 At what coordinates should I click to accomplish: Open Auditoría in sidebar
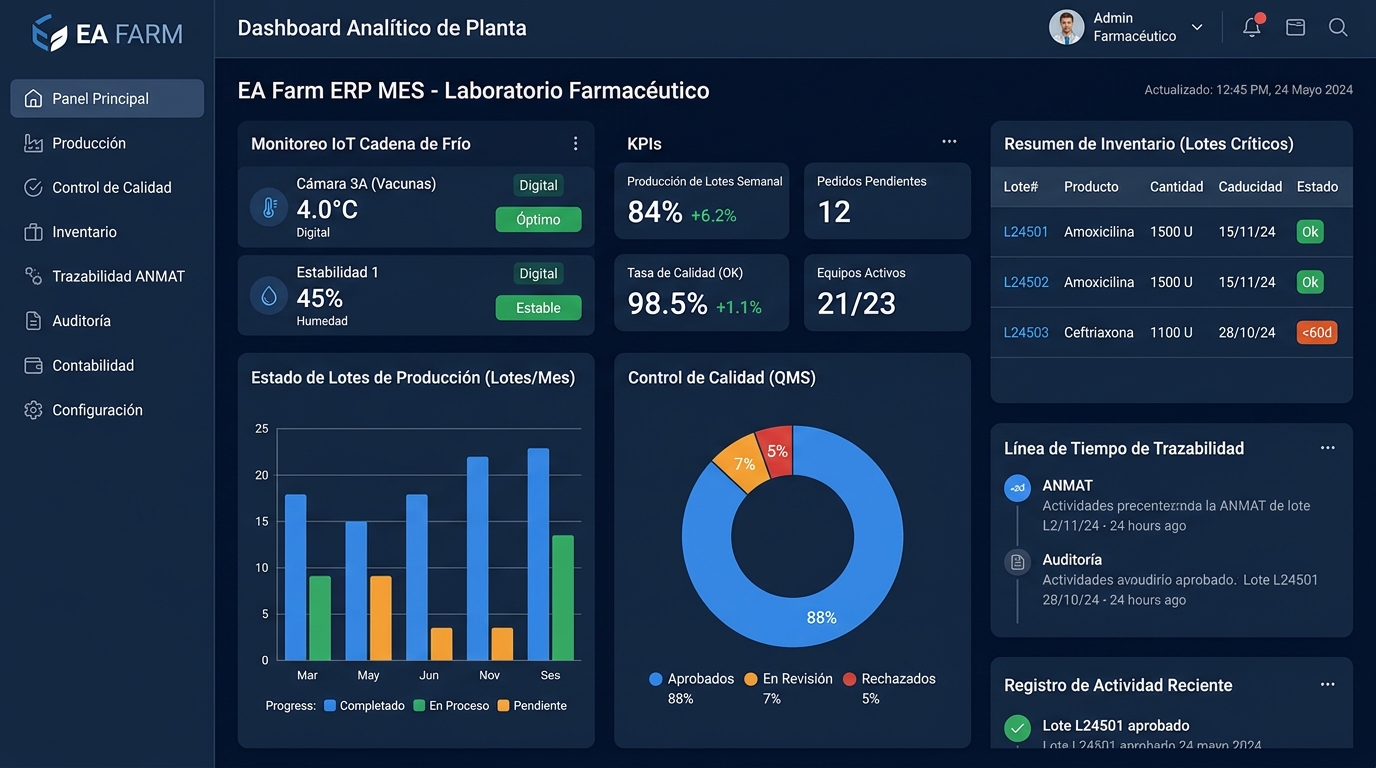tap(107, 321)
